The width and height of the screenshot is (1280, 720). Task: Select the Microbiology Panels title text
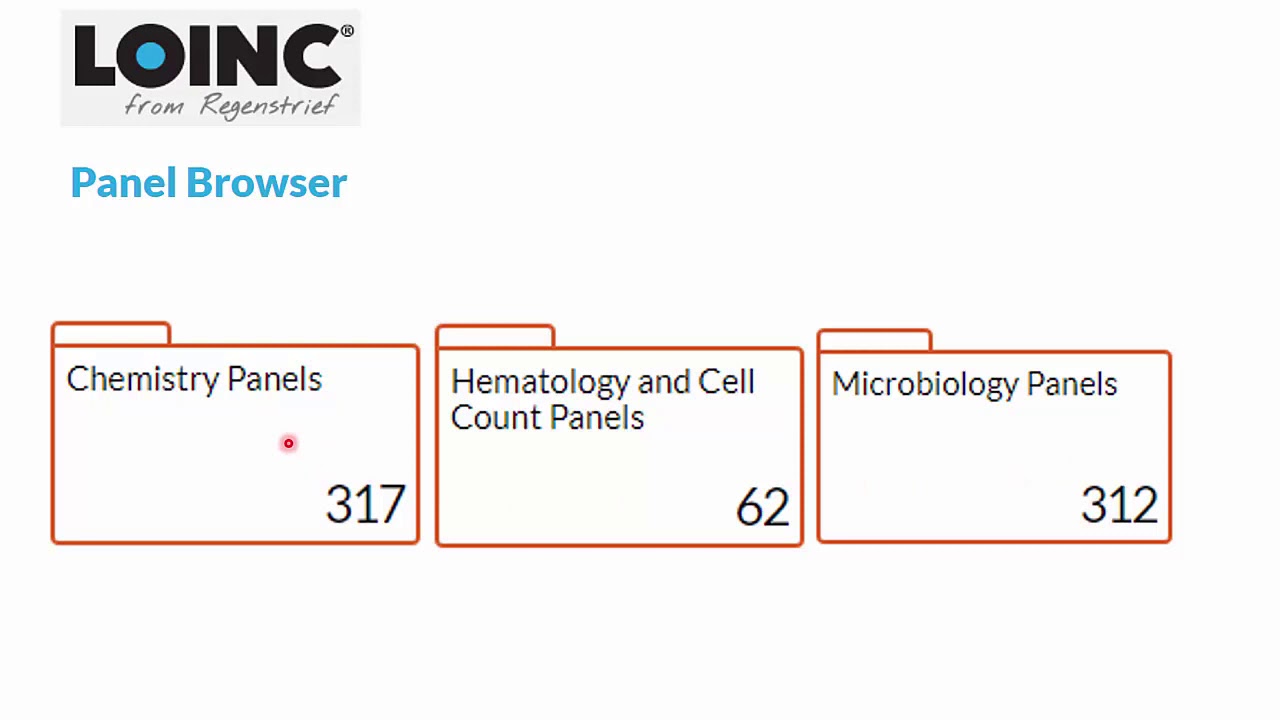coord(974,384)
